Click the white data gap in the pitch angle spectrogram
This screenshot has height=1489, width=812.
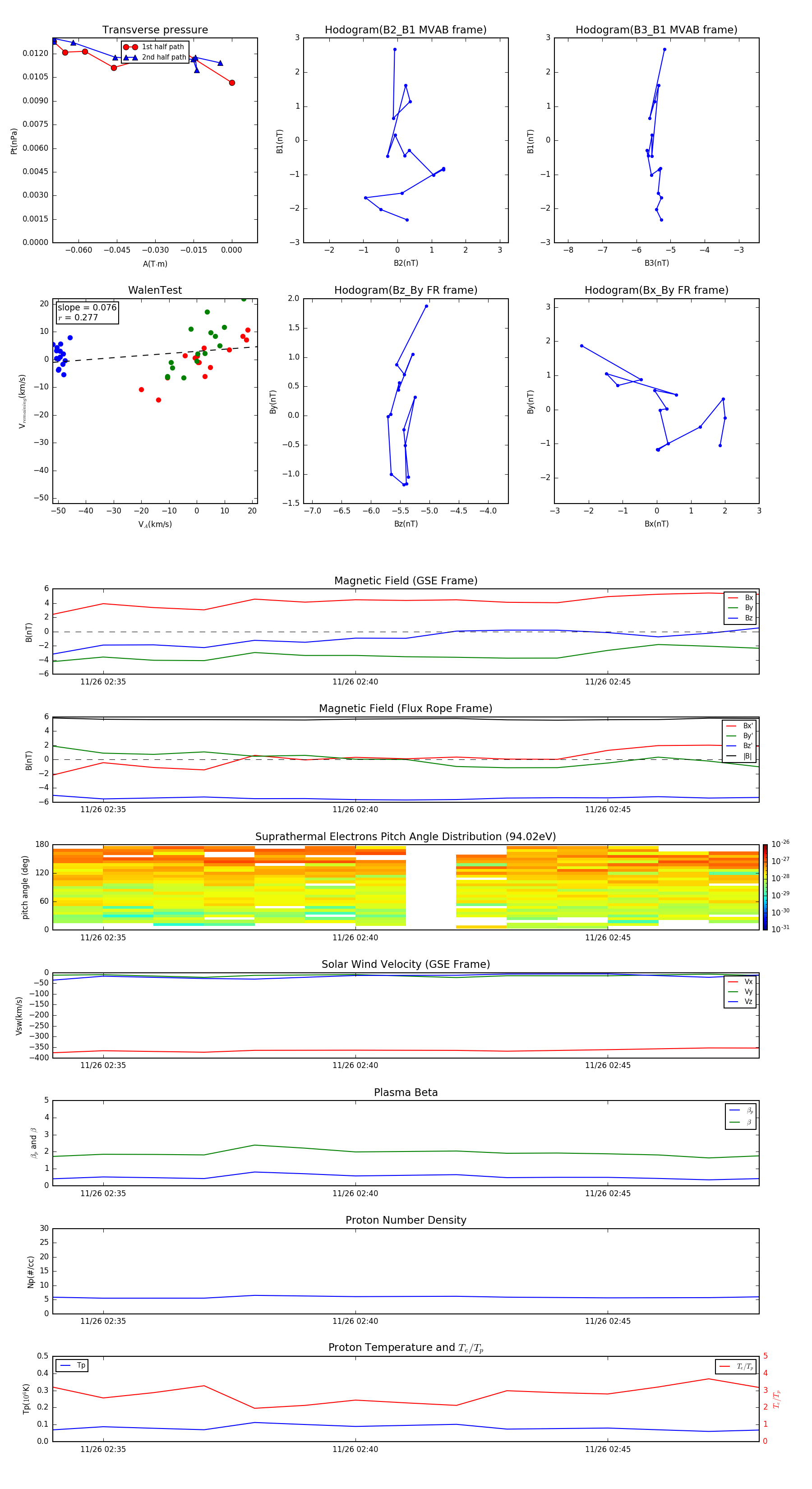[x=430, y=887]
